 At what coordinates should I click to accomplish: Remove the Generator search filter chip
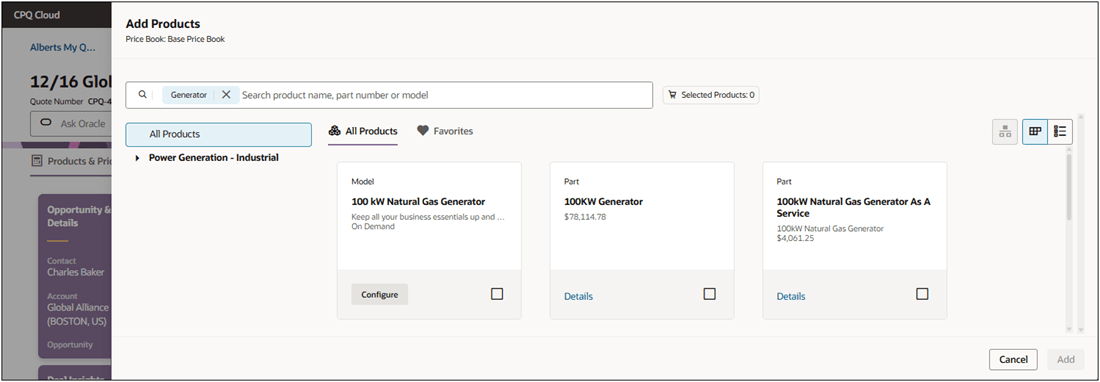(x=226, y=95)
